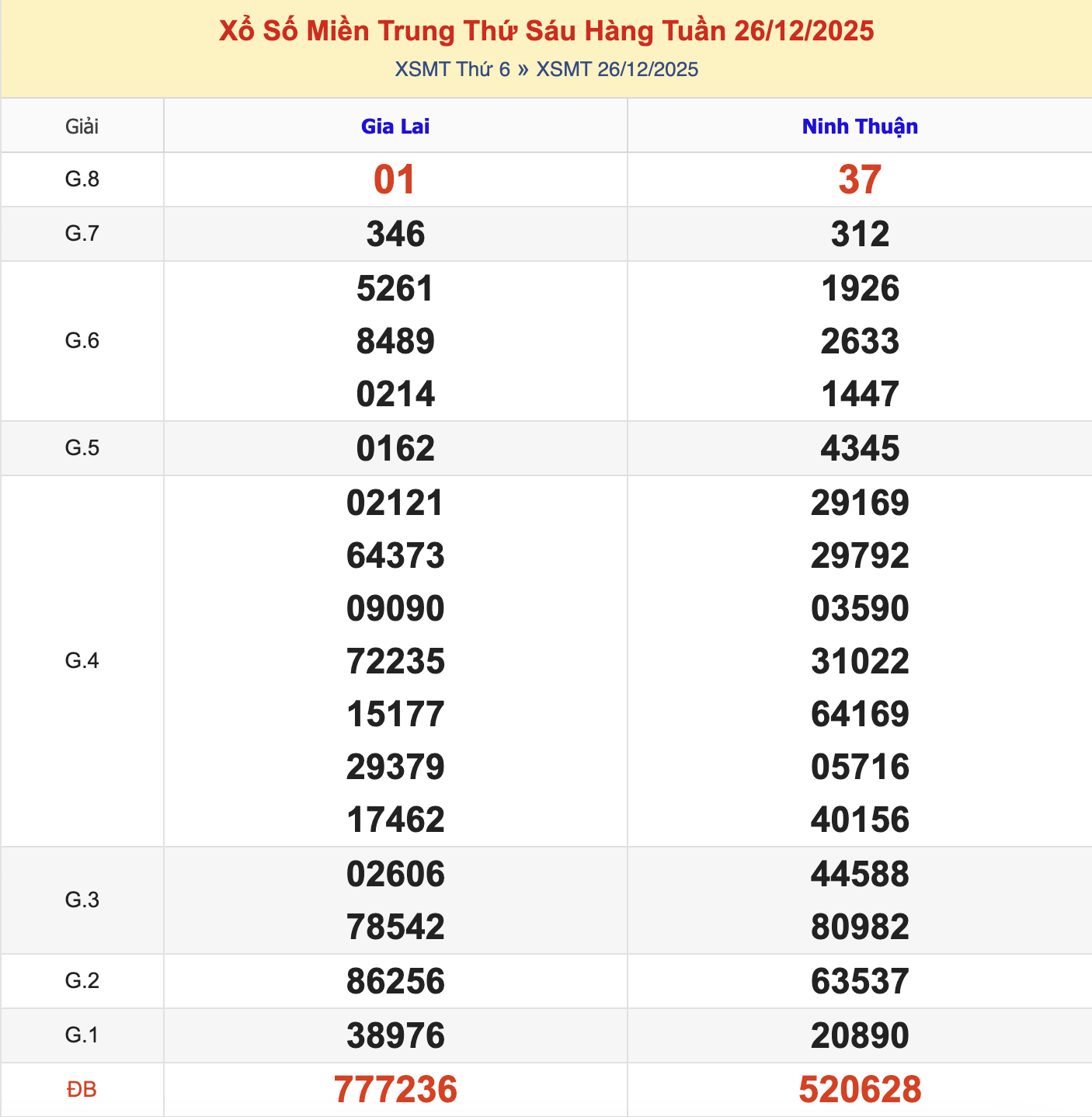This screenshot has height=1117, width=1092.
Task: Open the Gia Lai province column header
Action: [395, 127]
